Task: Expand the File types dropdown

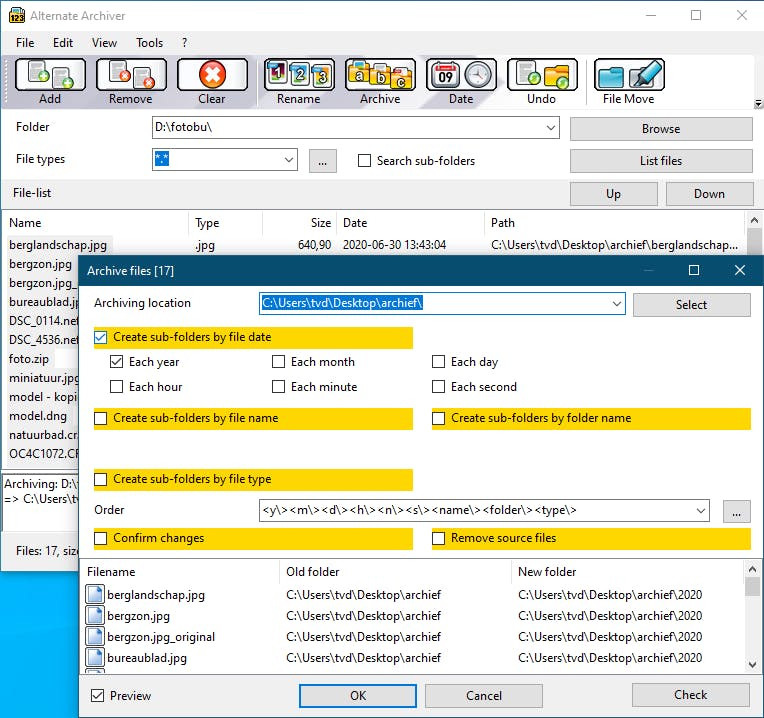Action: pos(289,160)
